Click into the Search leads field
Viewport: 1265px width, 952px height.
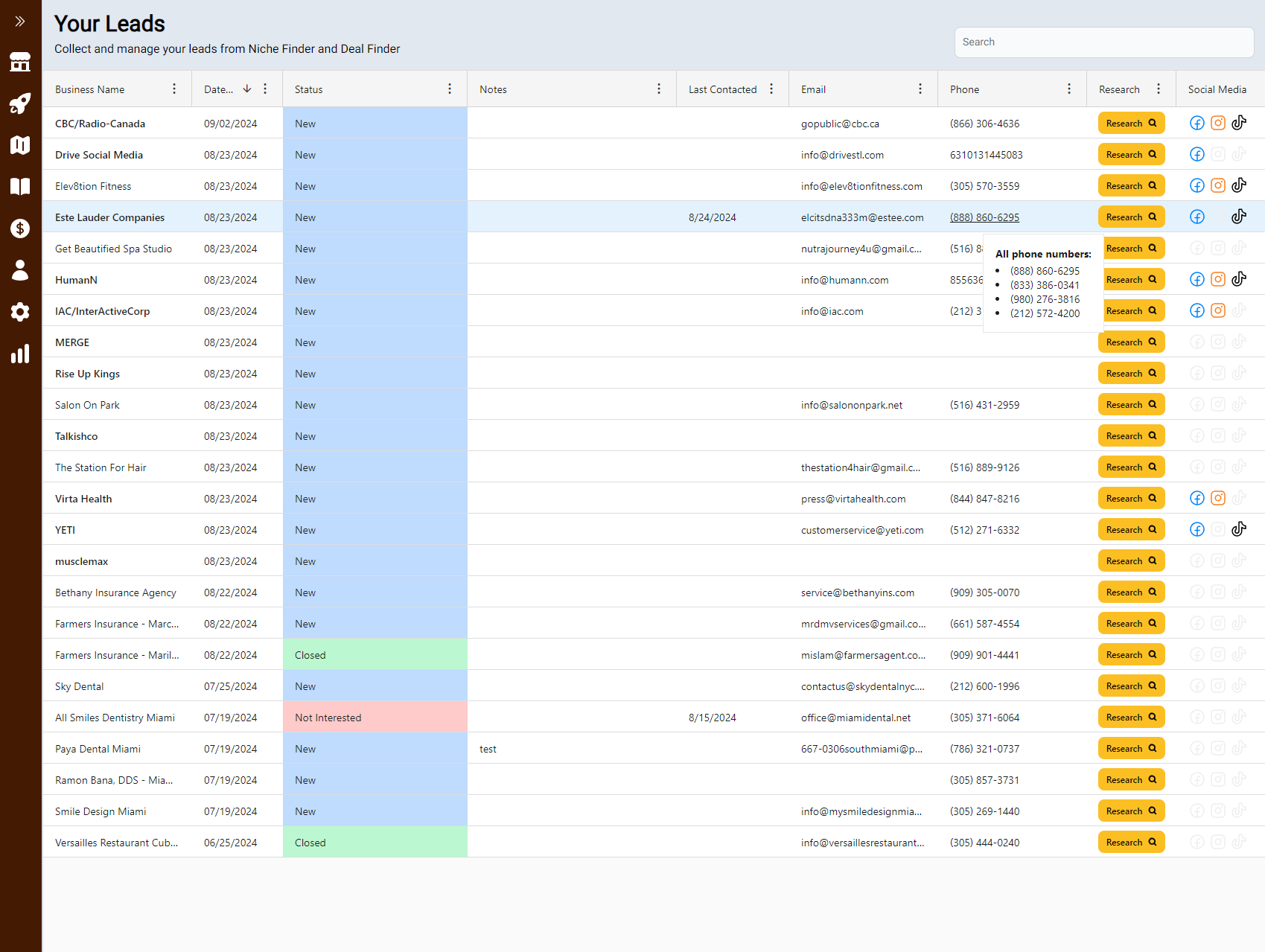point(1104,42)
